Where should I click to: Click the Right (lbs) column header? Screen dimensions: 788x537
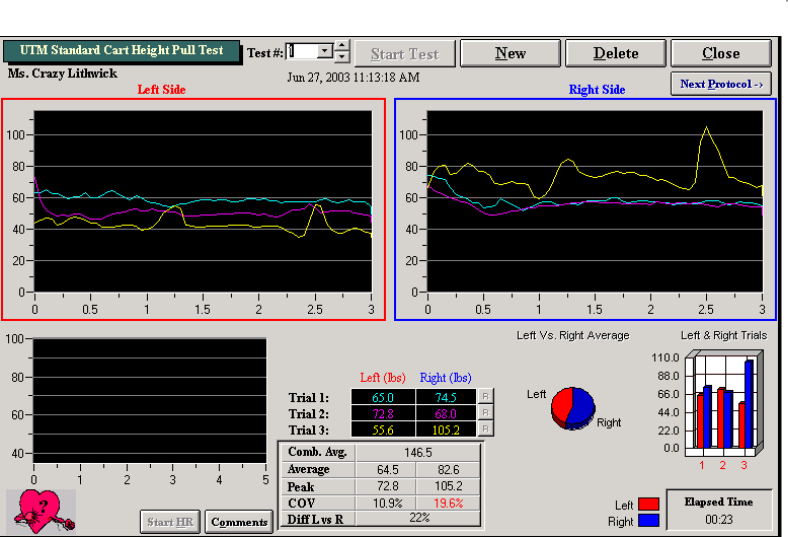445,377
